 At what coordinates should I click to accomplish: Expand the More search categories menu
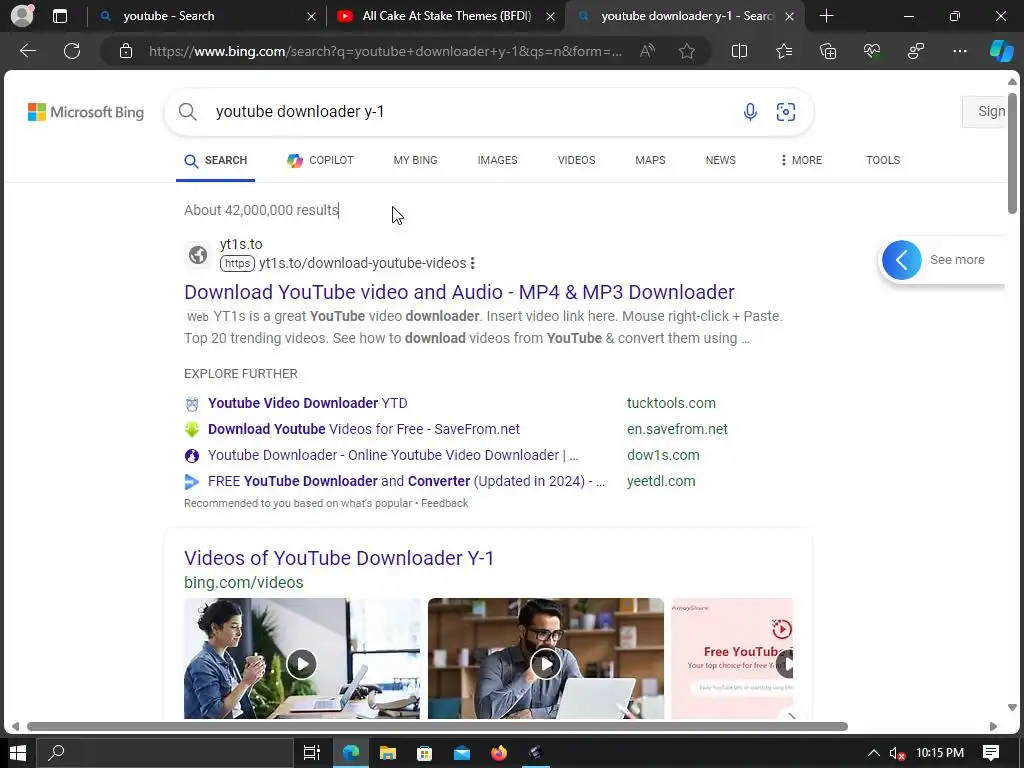(801, 160)
